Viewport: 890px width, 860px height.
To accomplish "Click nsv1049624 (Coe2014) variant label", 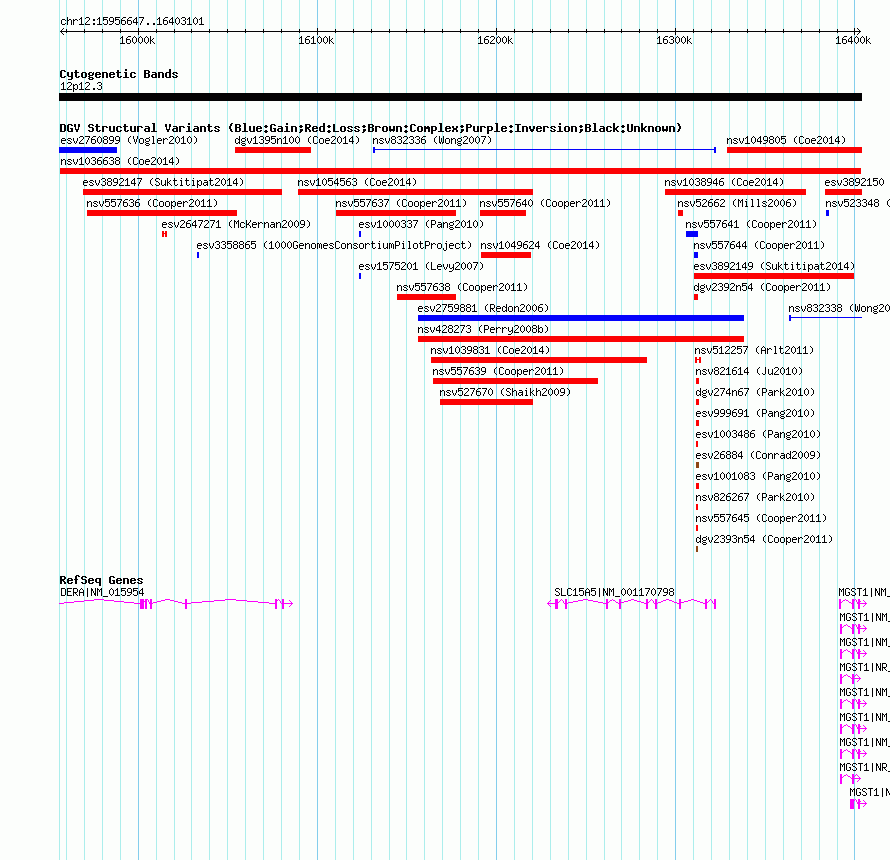I will tap(540, 245).
